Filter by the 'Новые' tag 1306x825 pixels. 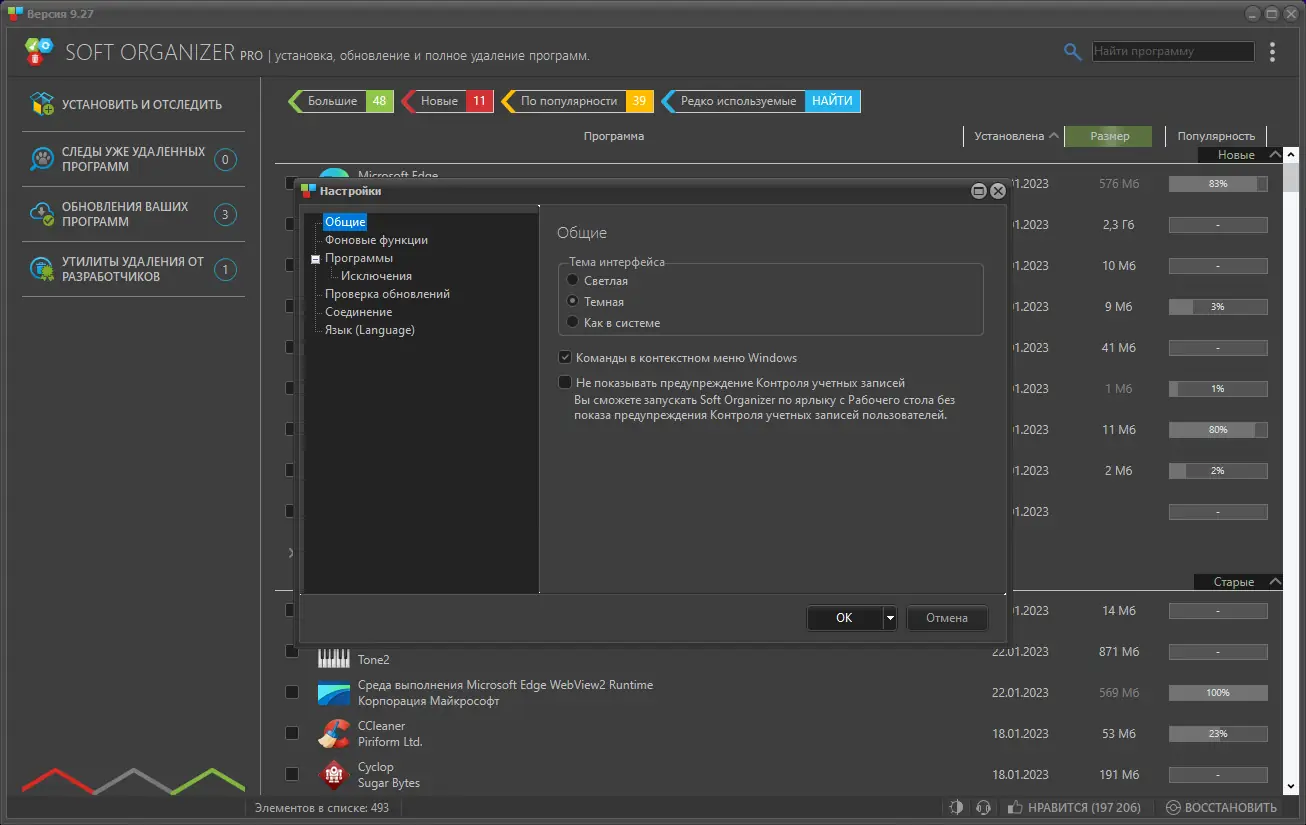[447, 101]
